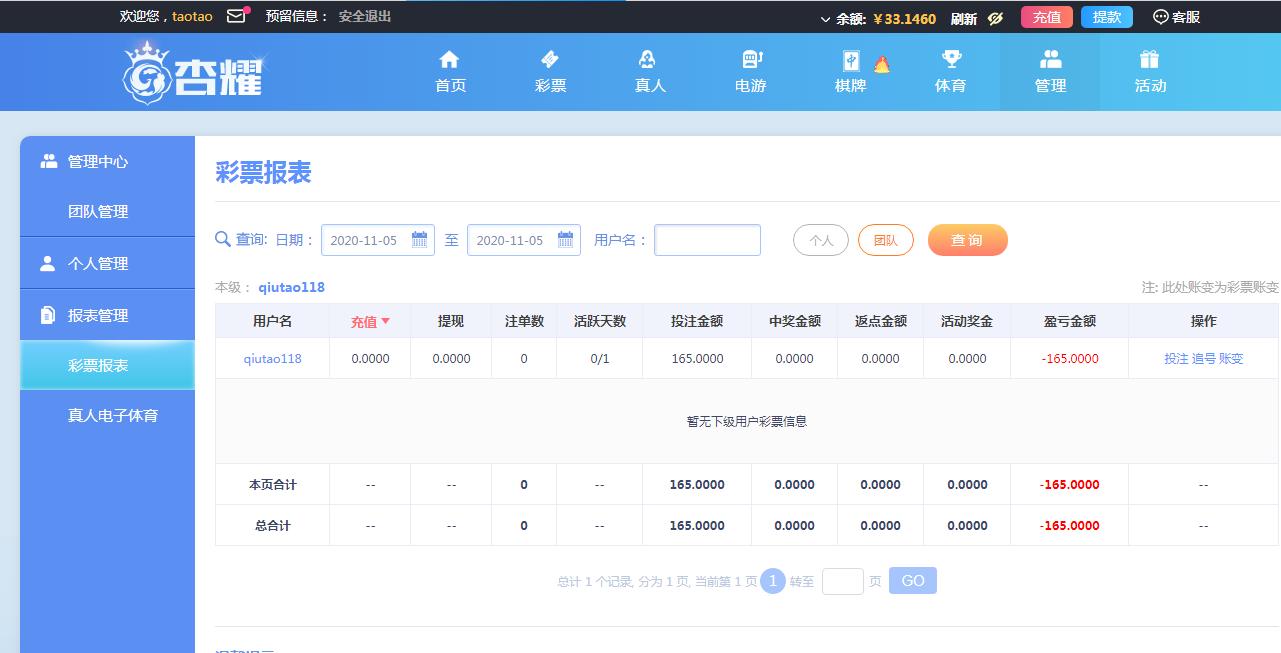Click the 暂无下级用户彩票信息 message

click(x=747, y=421)
